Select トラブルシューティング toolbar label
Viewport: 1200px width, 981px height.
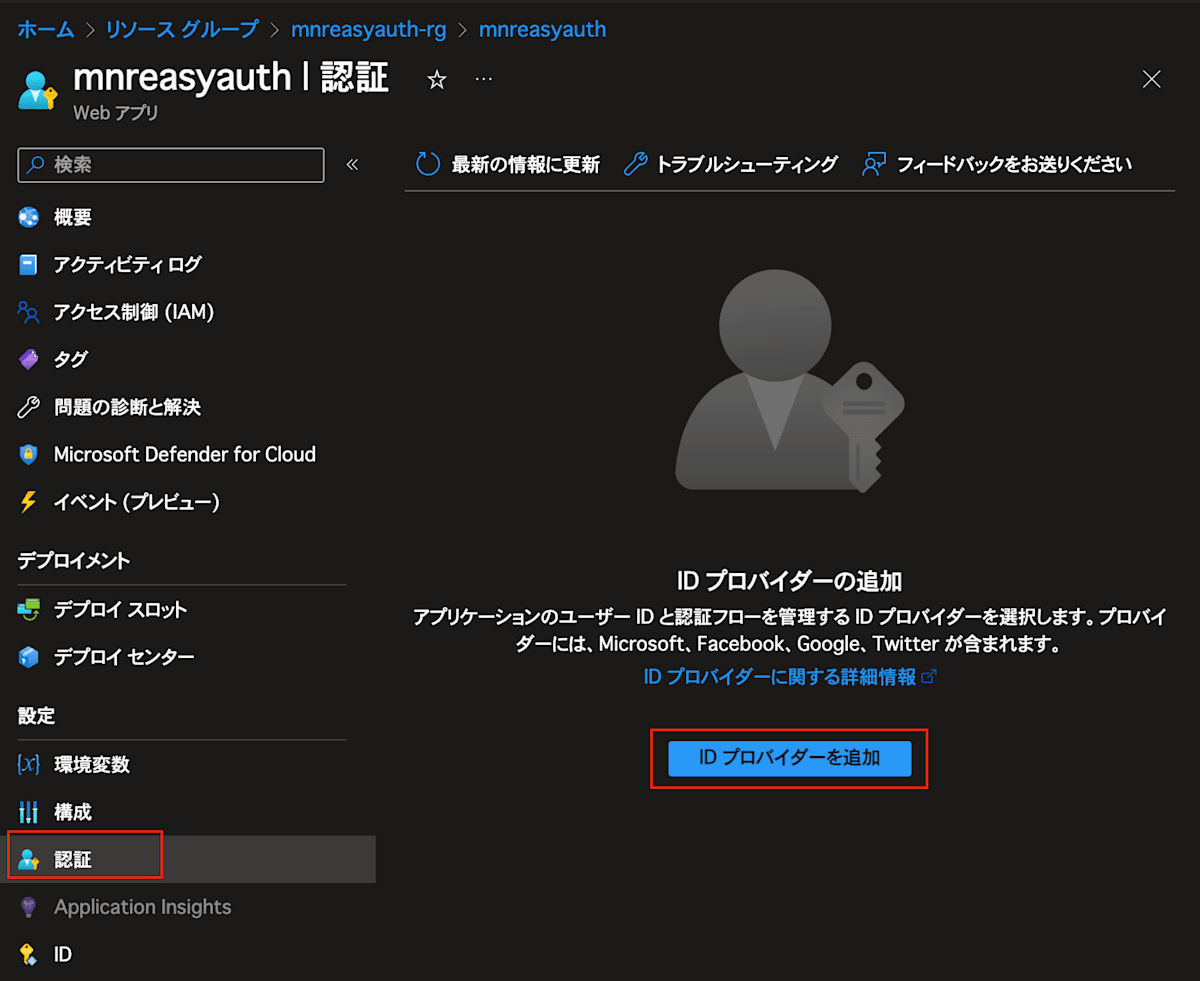[747, 165]
